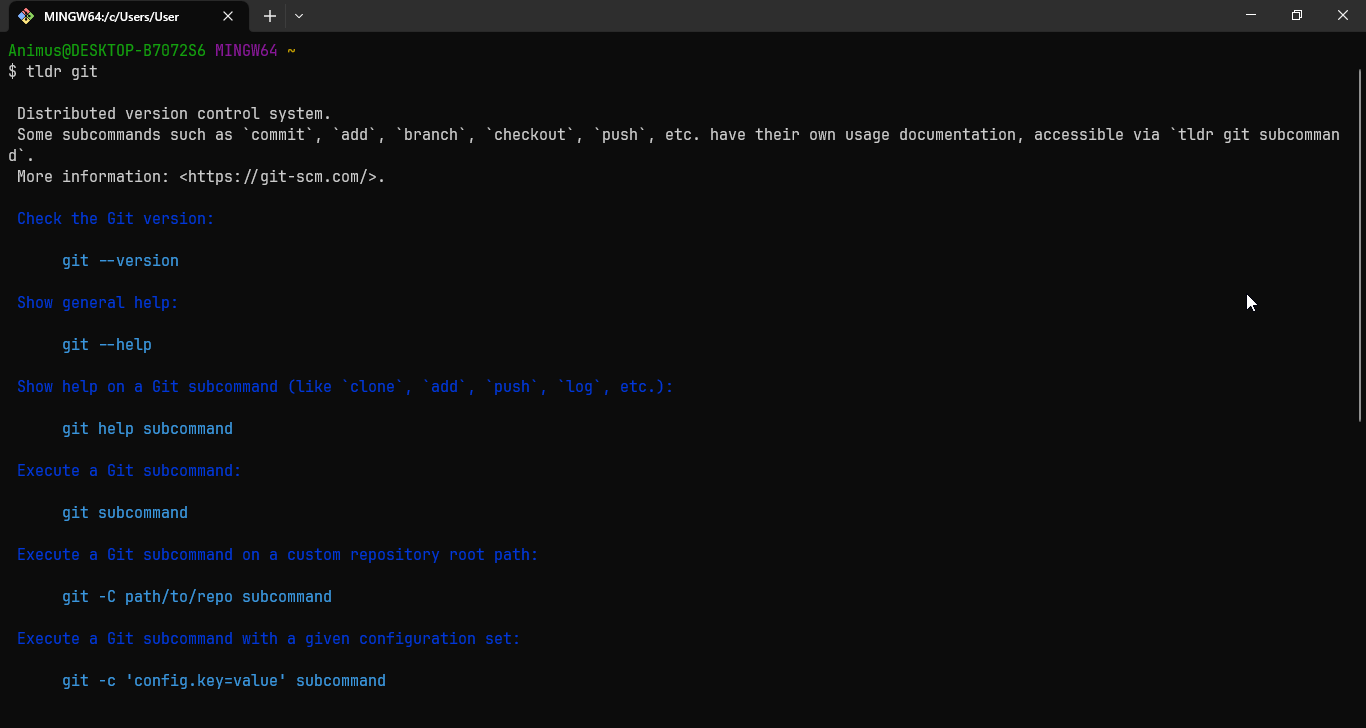The height and width of the screenshot is (728, 1366).
Task: Click the 'git help subcommand' command
Action: click(x=147, y=429)
